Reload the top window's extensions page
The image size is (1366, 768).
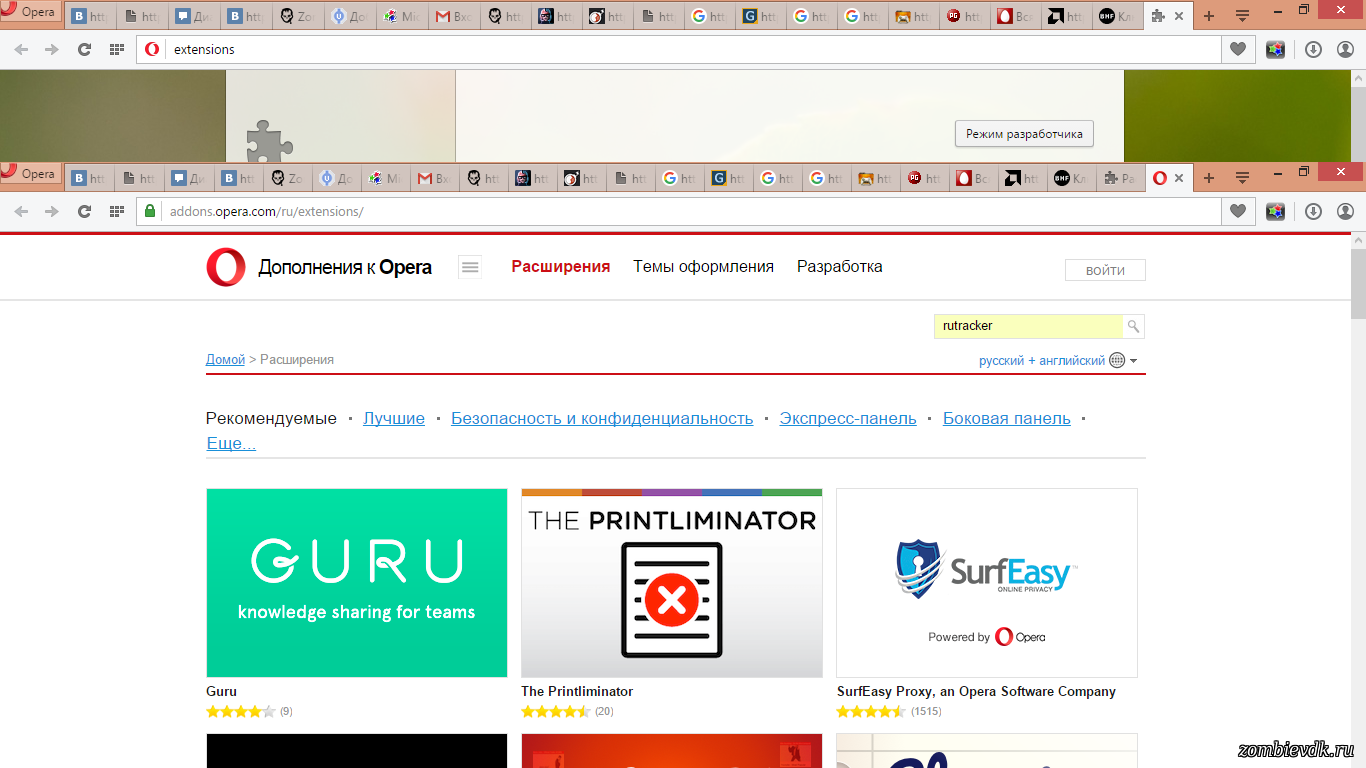click(84, 49)
